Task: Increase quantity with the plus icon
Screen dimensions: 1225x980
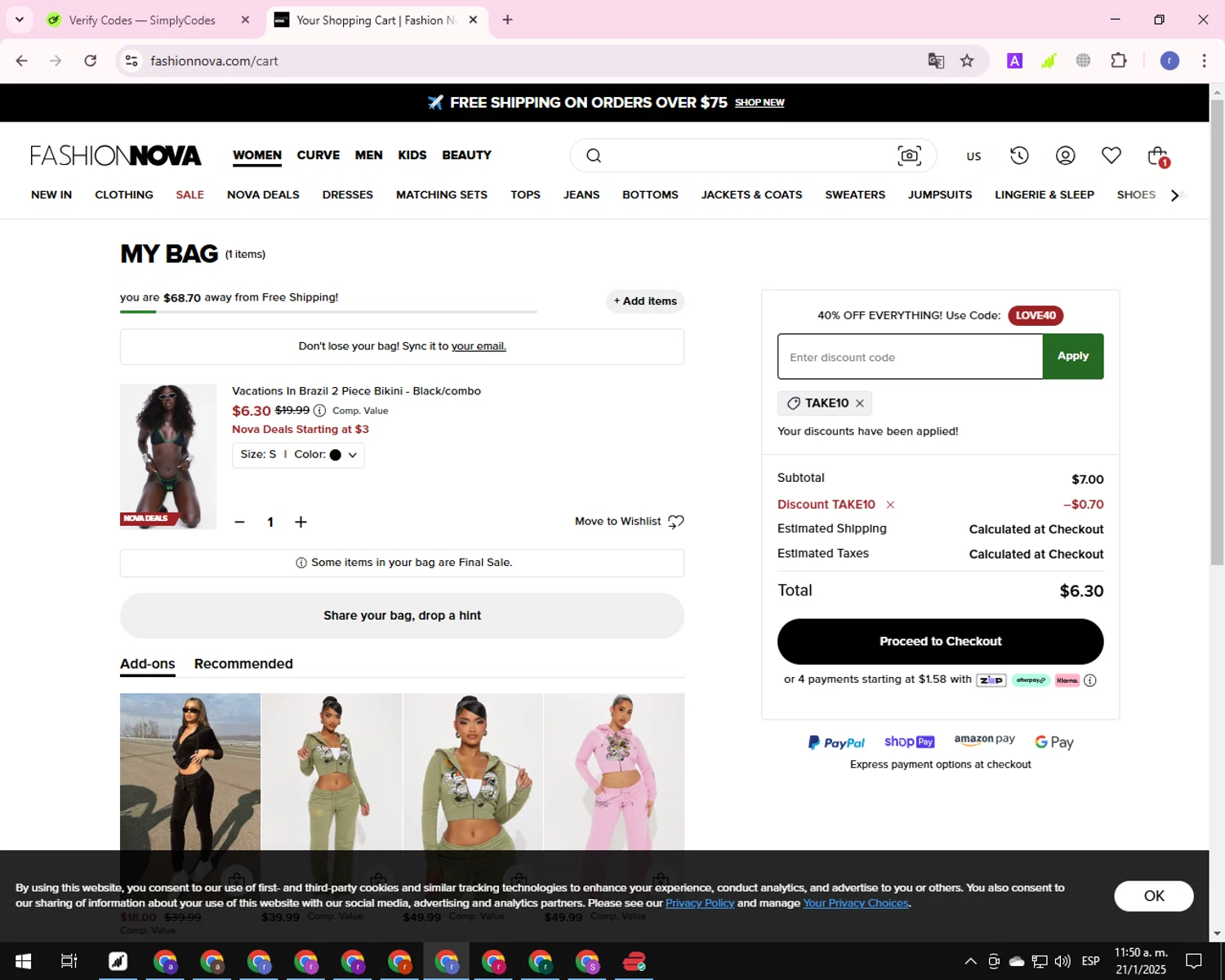Action: coord(301,522)
